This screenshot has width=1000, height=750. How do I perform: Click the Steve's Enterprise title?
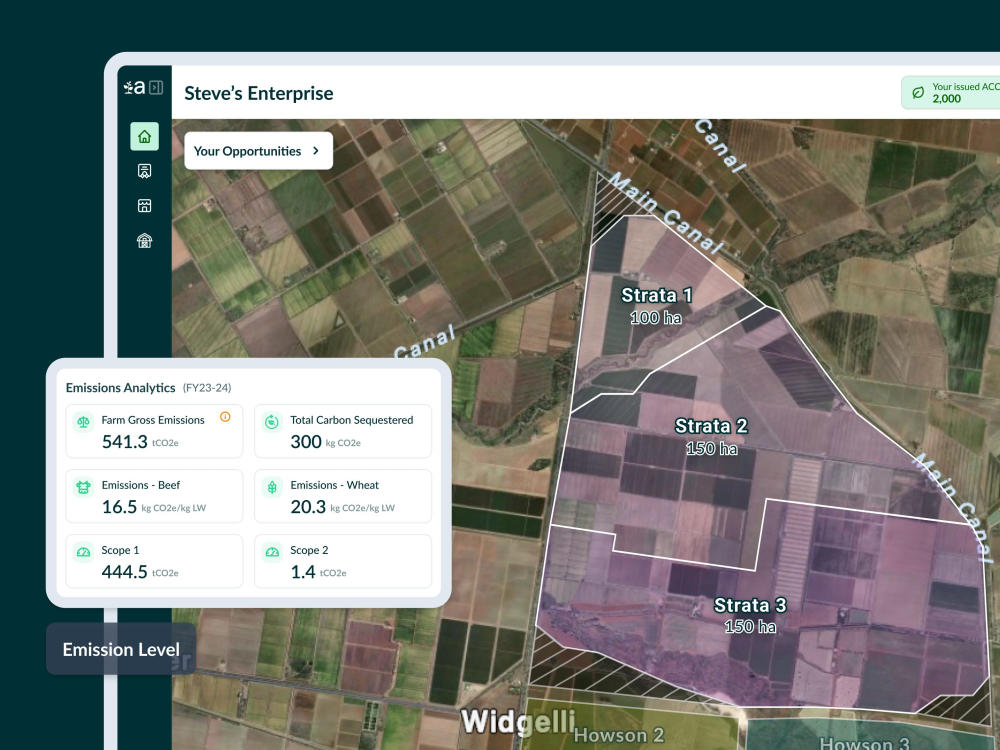coord(259,93)
